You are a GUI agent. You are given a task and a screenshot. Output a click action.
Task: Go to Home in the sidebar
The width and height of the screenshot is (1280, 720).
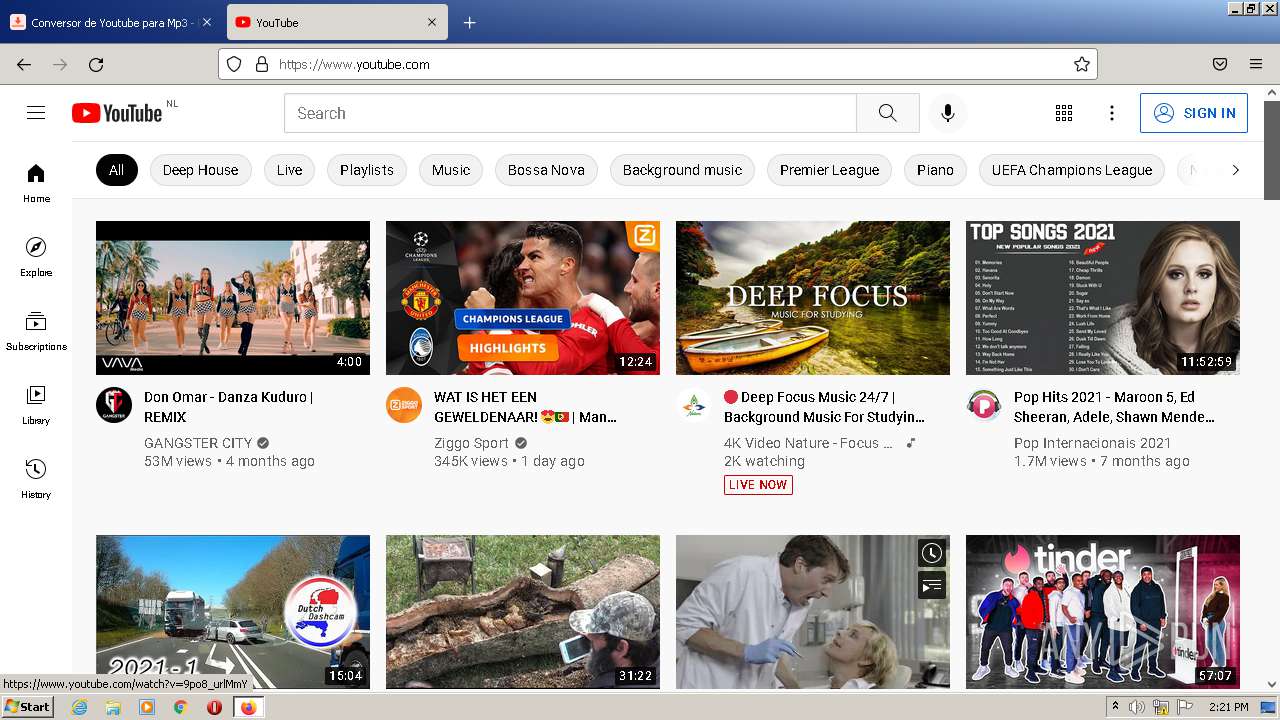(36, 183)
